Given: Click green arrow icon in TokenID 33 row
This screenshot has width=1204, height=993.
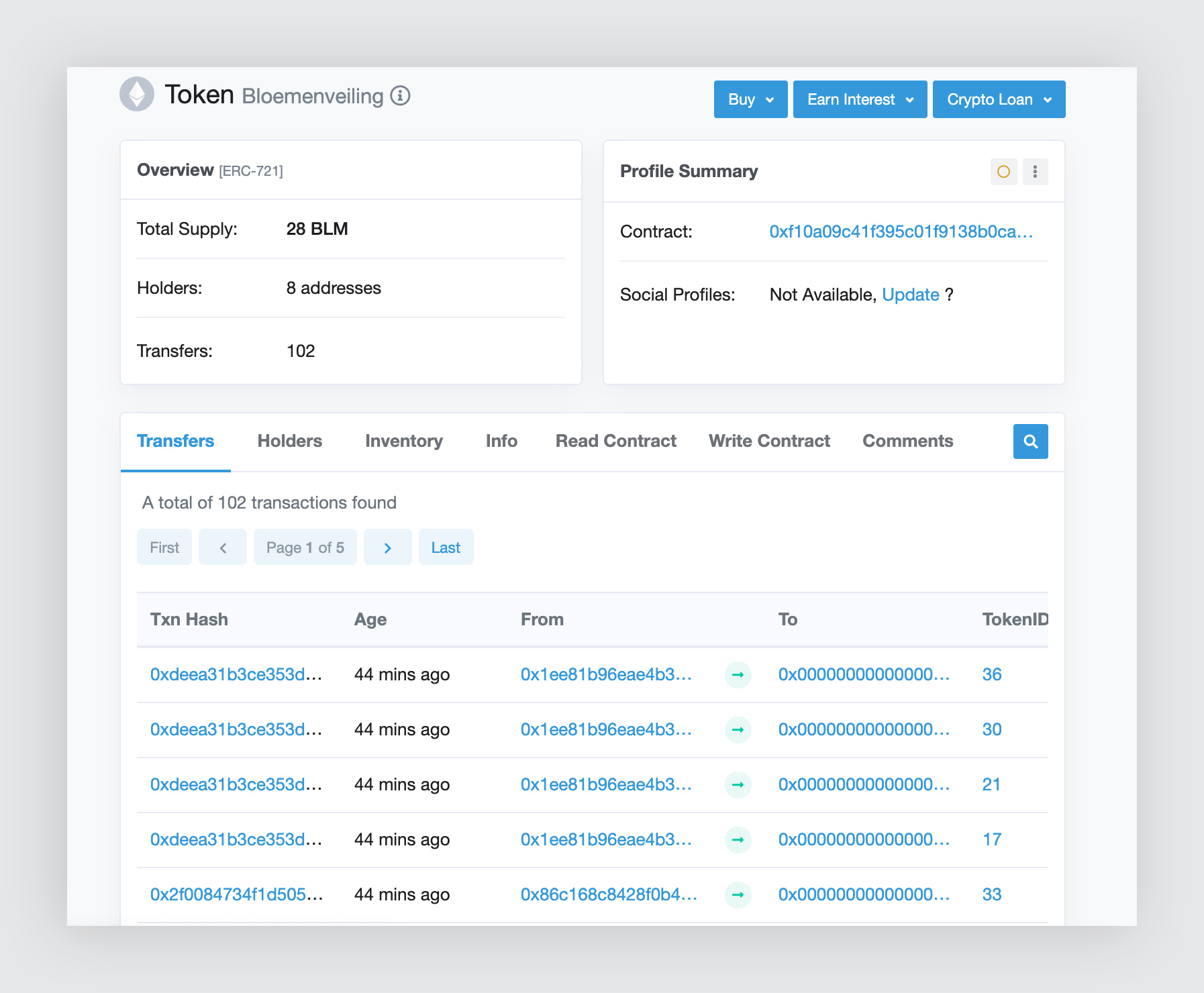Looking at the screenshot, I should coord(738,894).
